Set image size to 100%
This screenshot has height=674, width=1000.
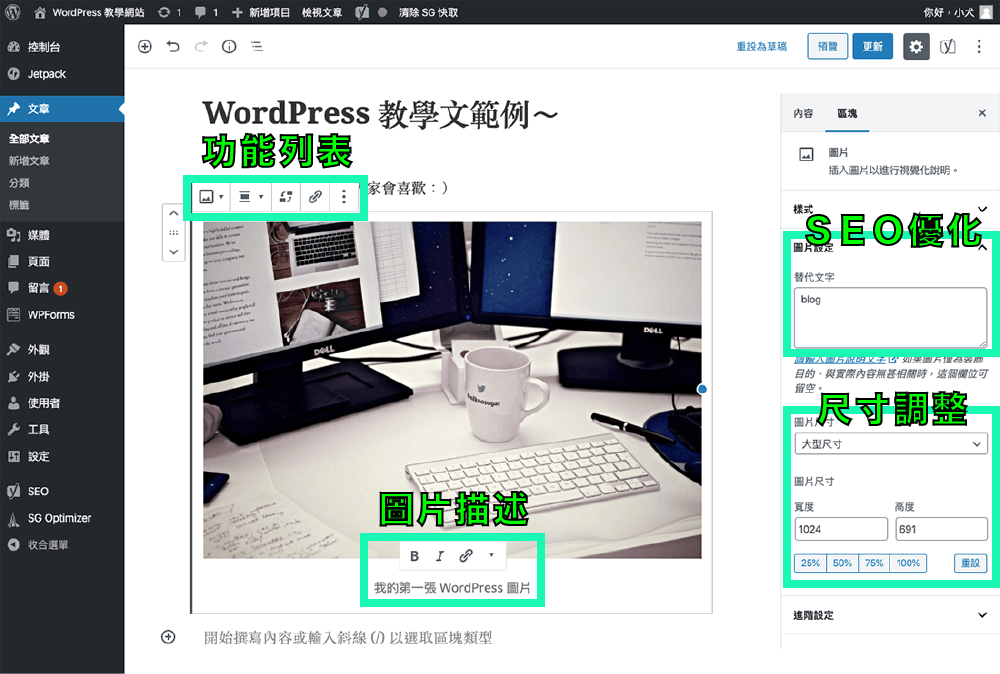[909, 563]
